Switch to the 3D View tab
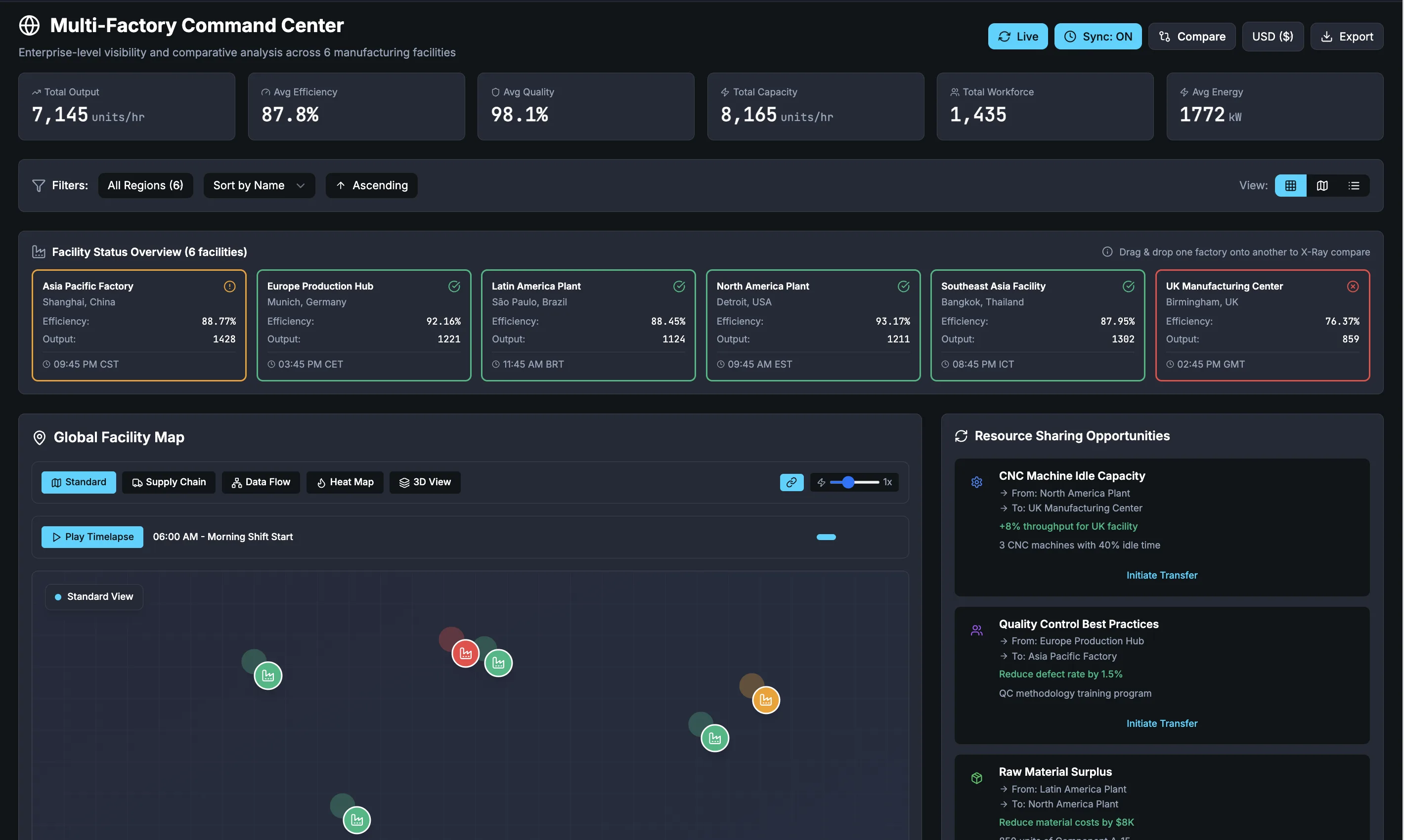This screenshot has height=840, width=1404. pos(425,482)
